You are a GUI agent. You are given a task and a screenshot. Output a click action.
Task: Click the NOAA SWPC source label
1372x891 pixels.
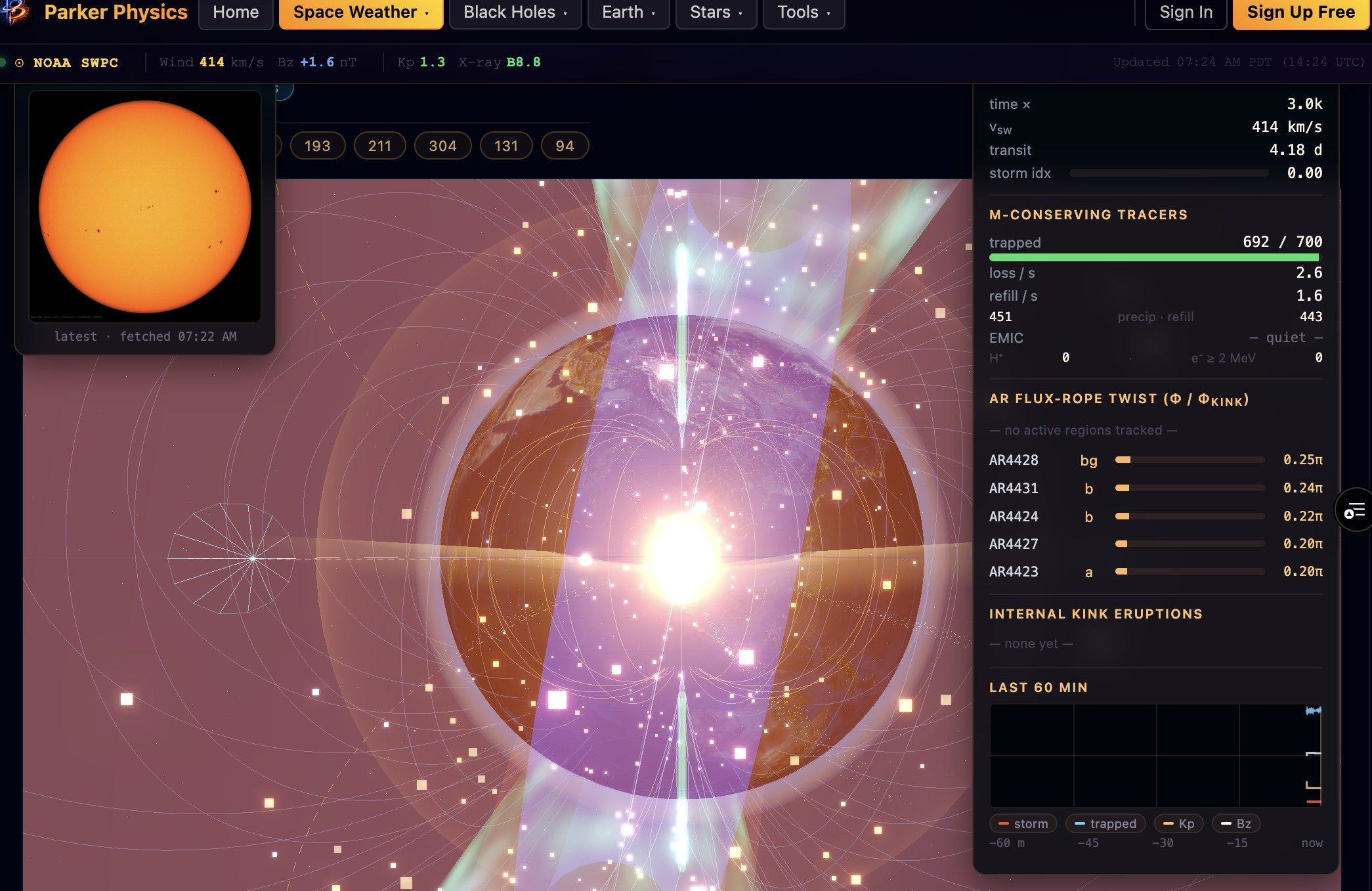[75, 63]
